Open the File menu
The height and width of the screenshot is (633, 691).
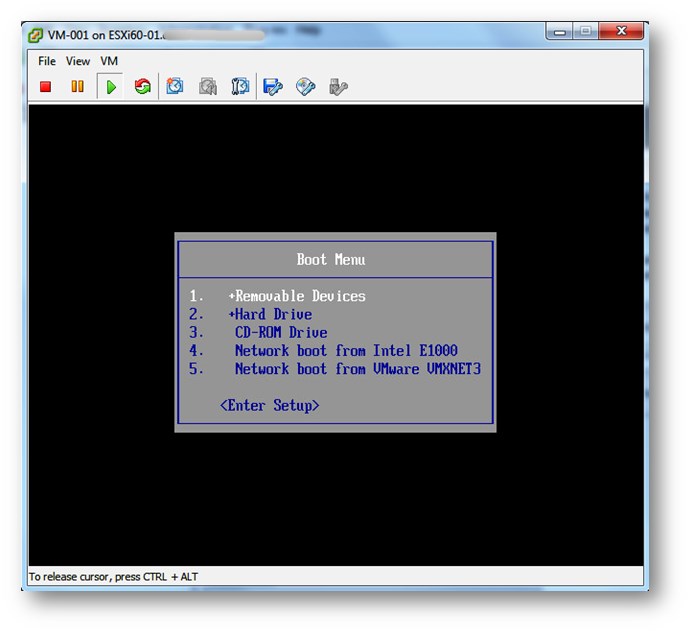tap(47, 61)
